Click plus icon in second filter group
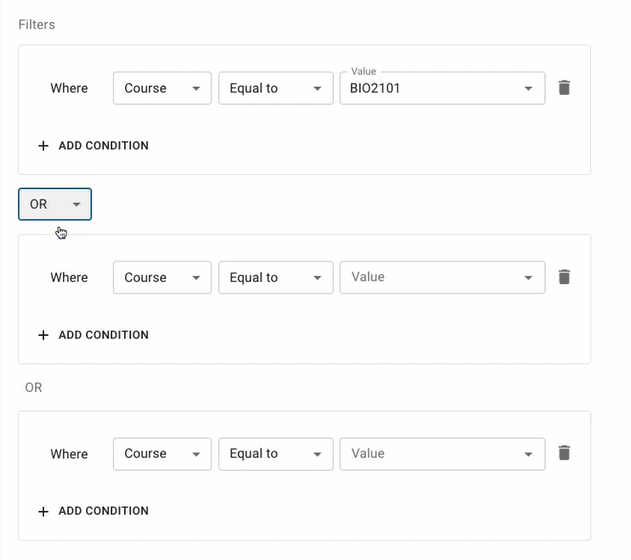 click(x=43, y=335)
